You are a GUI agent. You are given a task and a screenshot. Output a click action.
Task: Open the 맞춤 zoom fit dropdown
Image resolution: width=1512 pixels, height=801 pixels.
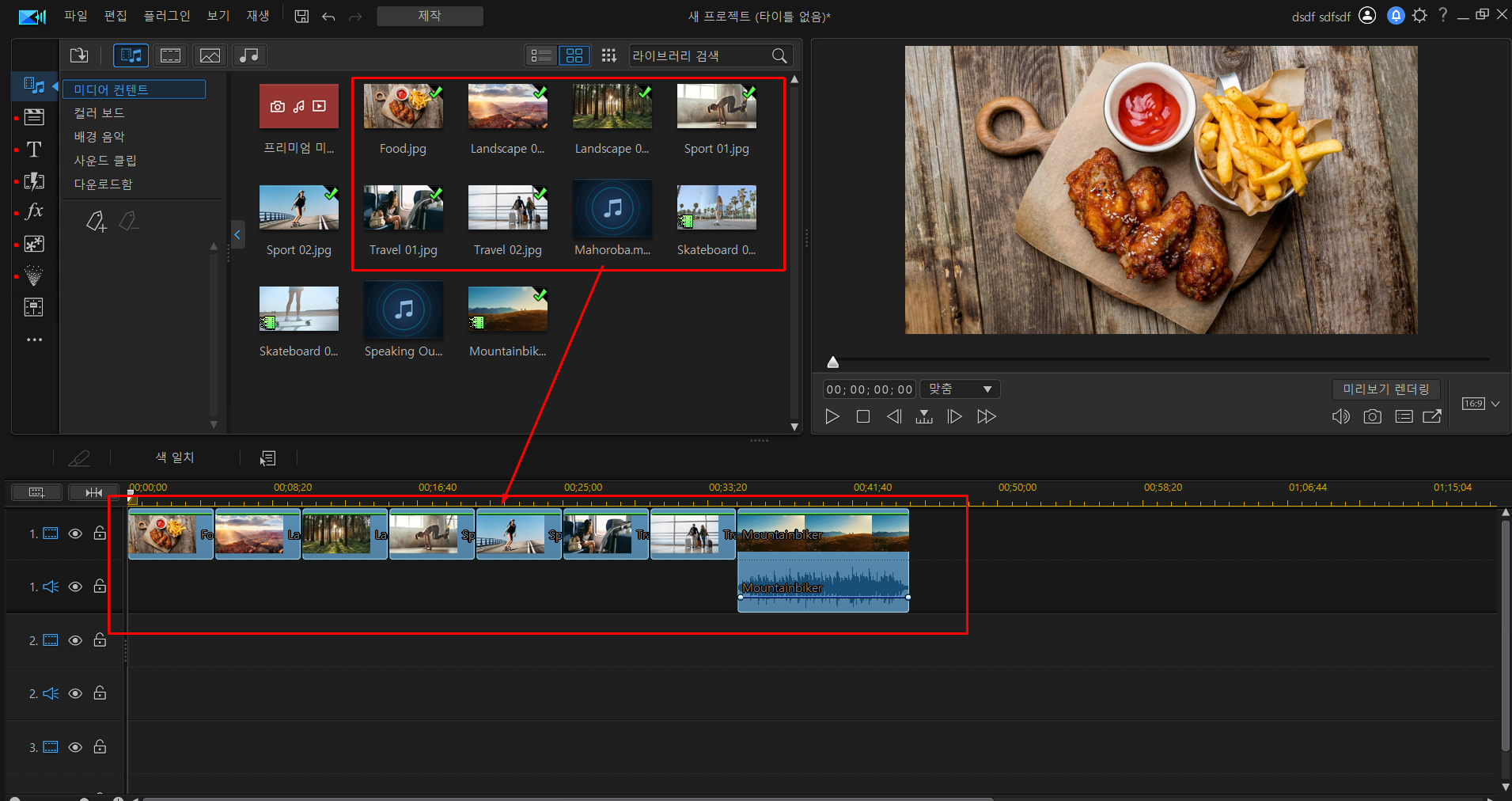point(960,389)
